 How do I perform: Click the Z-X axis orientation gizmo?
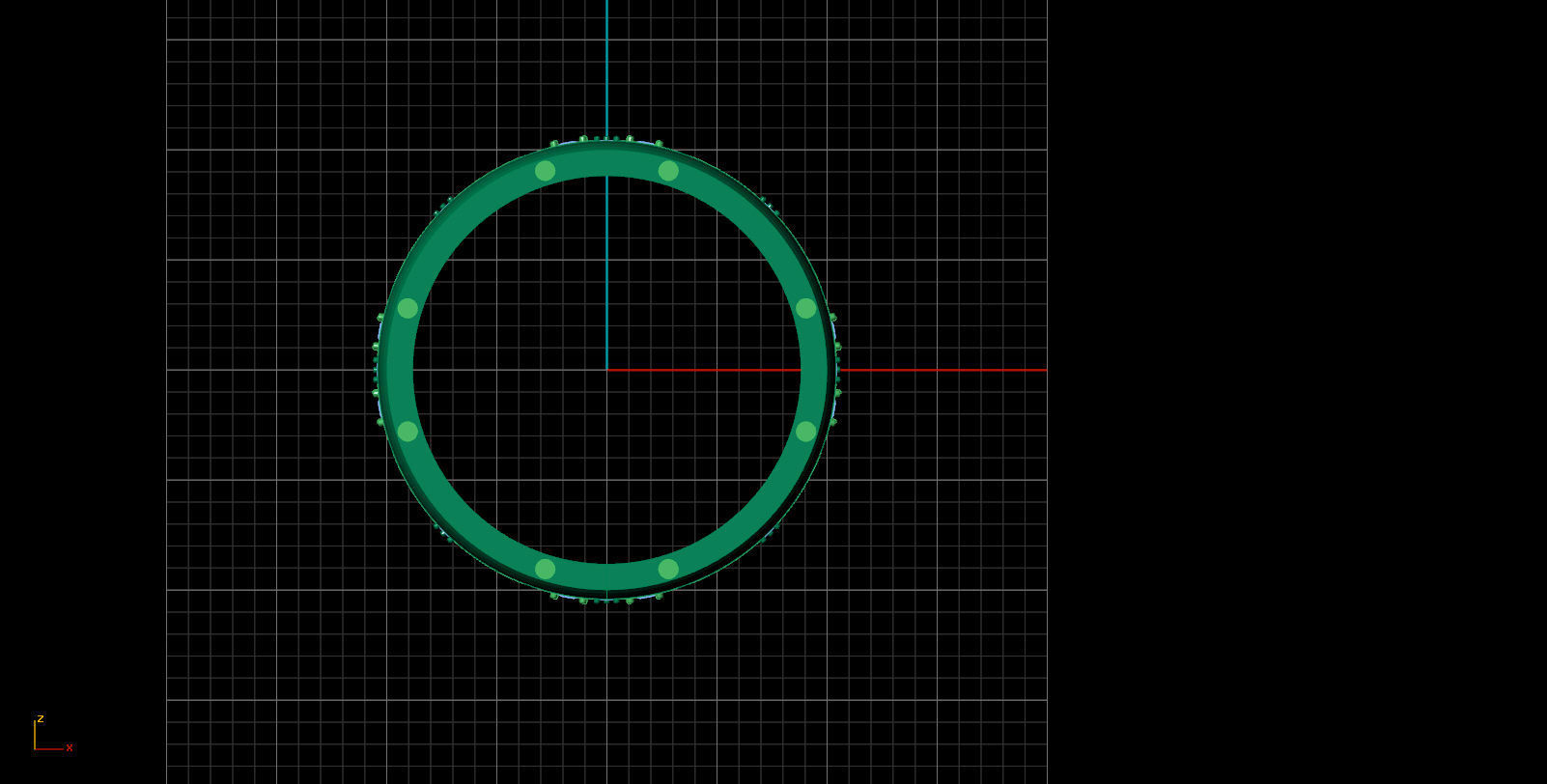click(x=53, y=734)
